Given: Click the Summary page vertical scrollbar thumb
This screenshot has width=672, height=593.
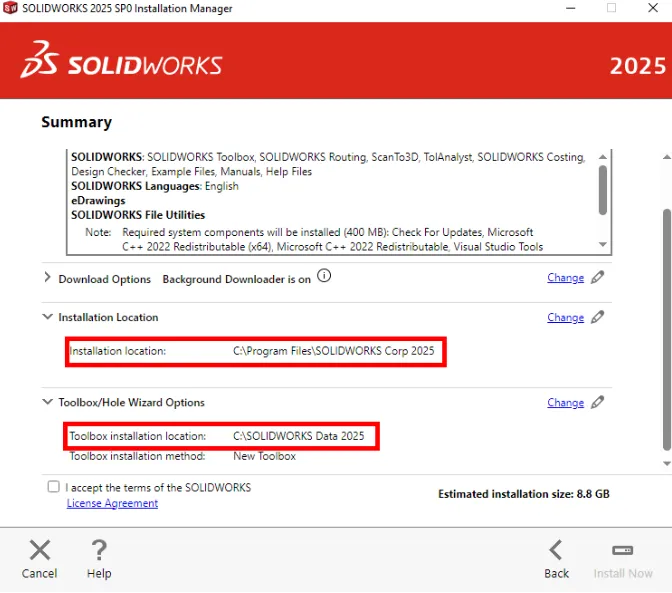Looking at the screenshot, I should click(x=666, y=329).
